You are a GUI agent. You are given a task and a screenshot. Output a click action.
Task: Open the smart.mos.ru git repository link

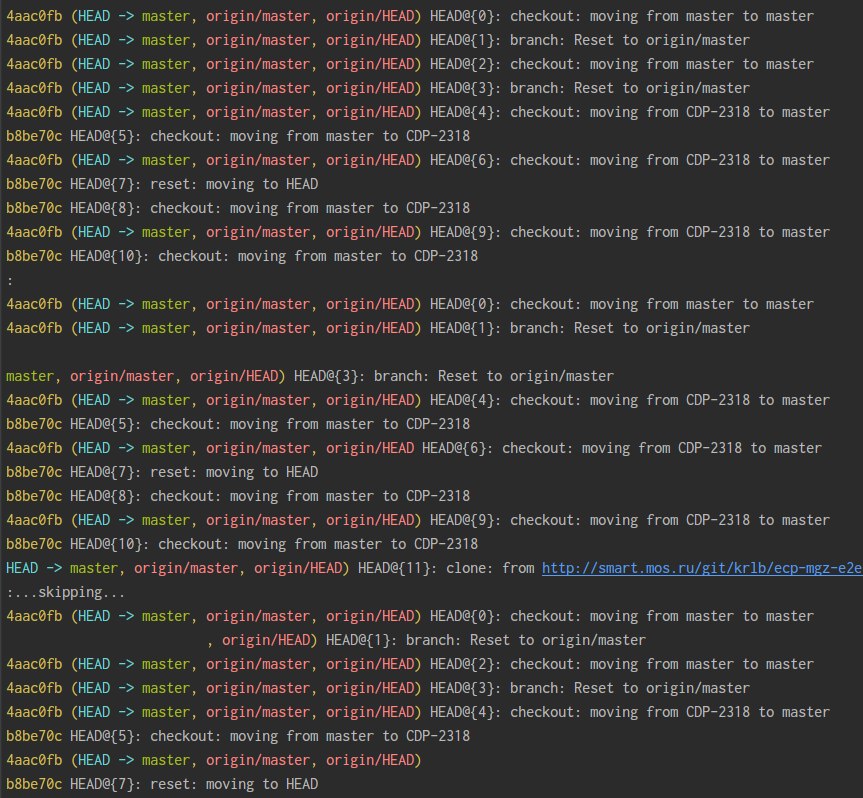click(702, 568)
